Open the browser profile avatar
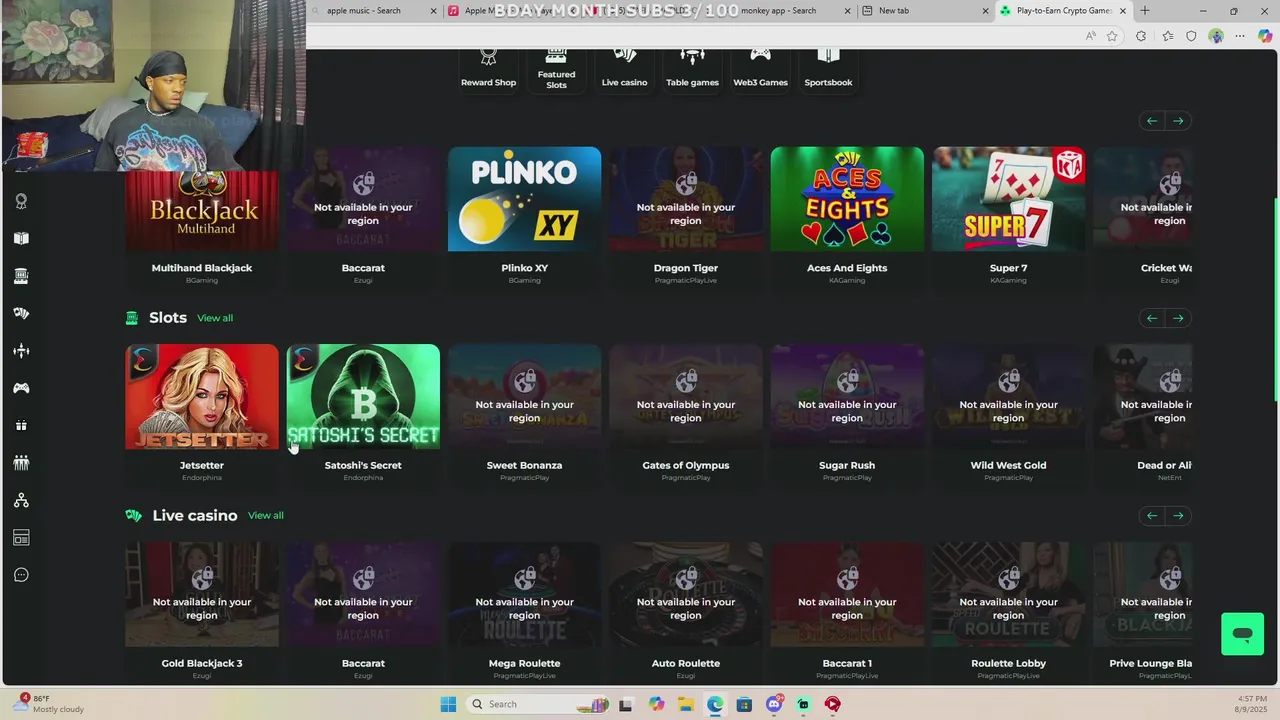 (1216, 36)
